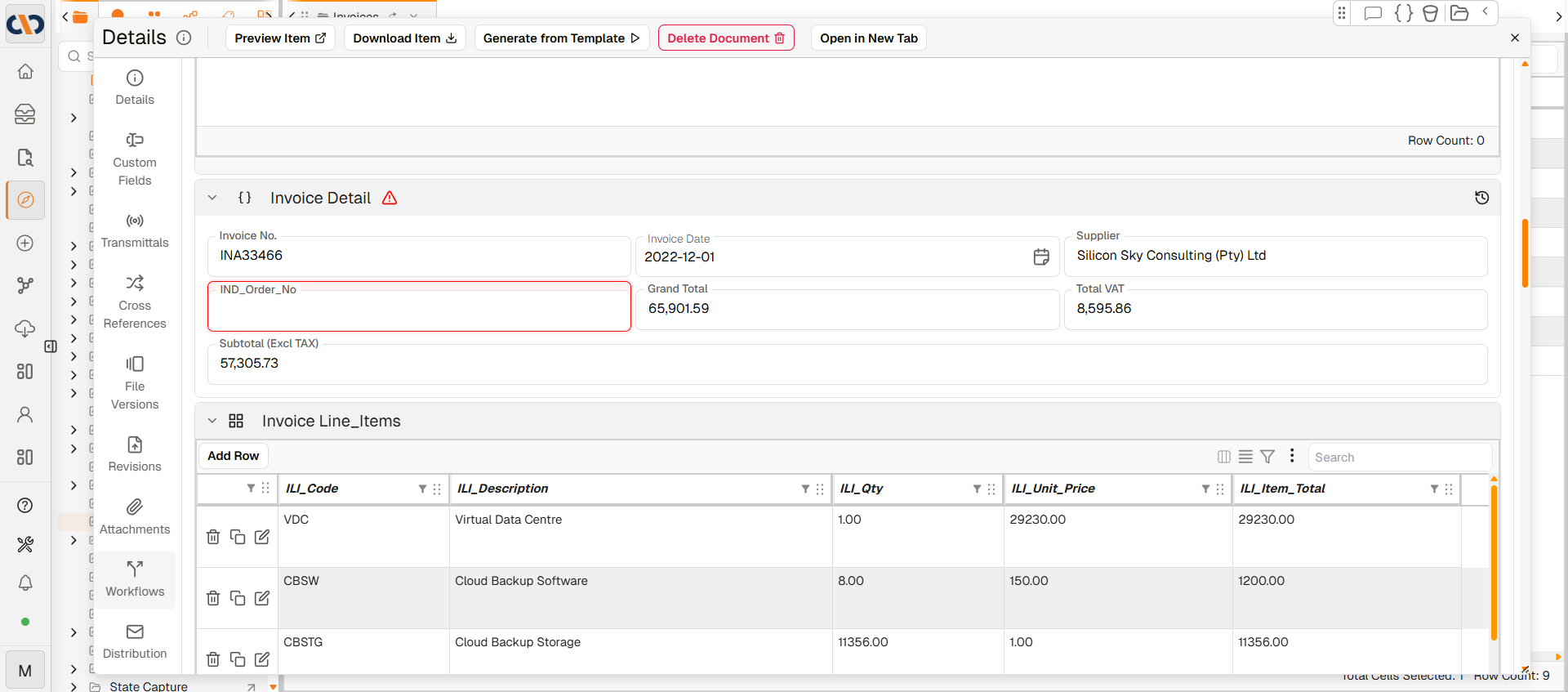Open the table filter funnel icon
This screenshot has height=692, width=1568.
tap(1267, 457)
